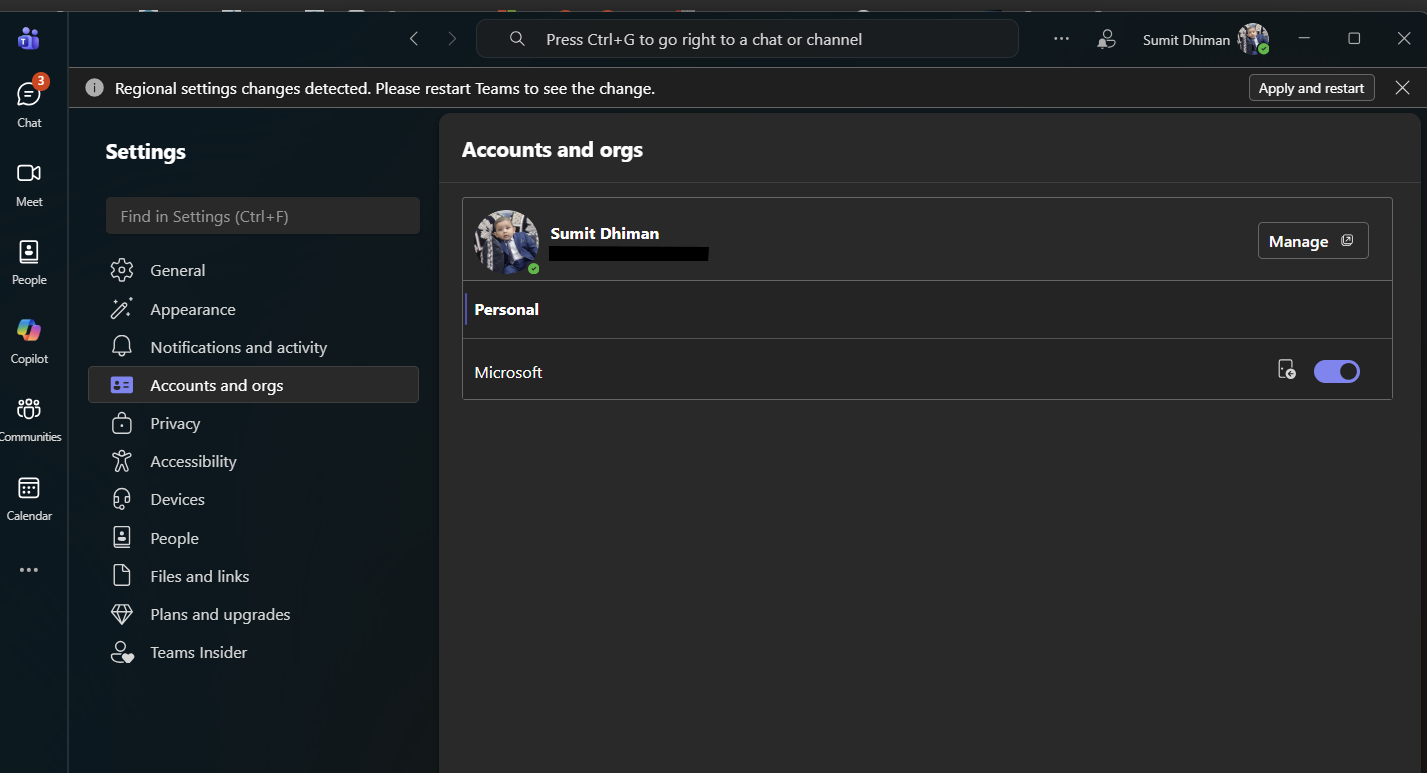Open profile menu via the top-right avatar
Image resolution: width=1427 pixels, height=773 pixels.
tap(1253, 39)
